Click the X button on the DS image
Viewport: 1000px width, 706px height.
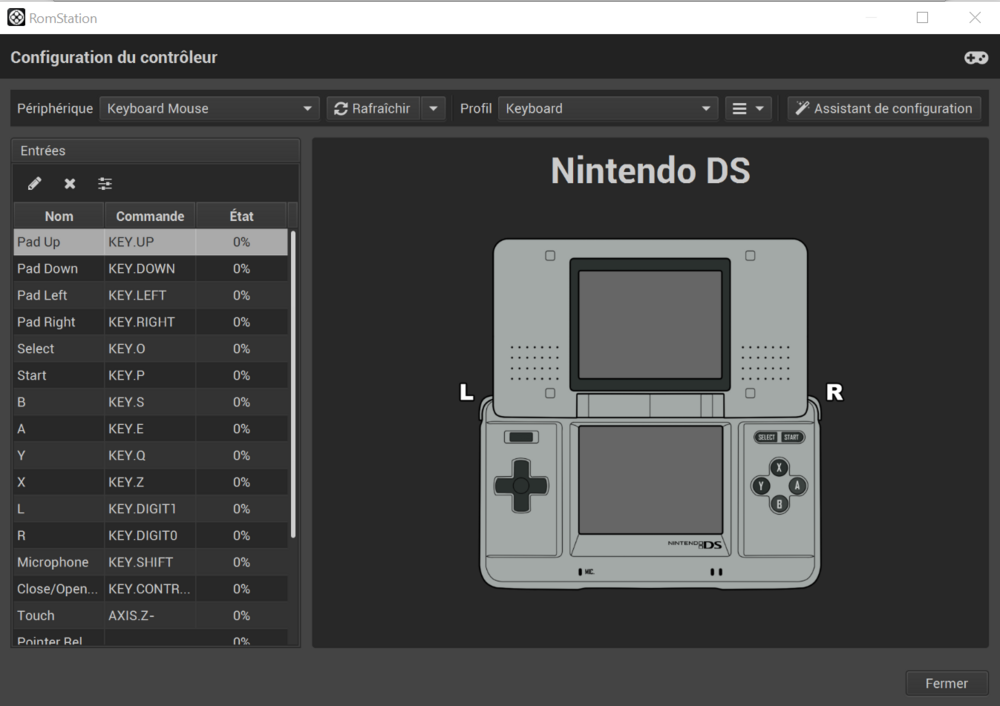[x=779, y=468]
